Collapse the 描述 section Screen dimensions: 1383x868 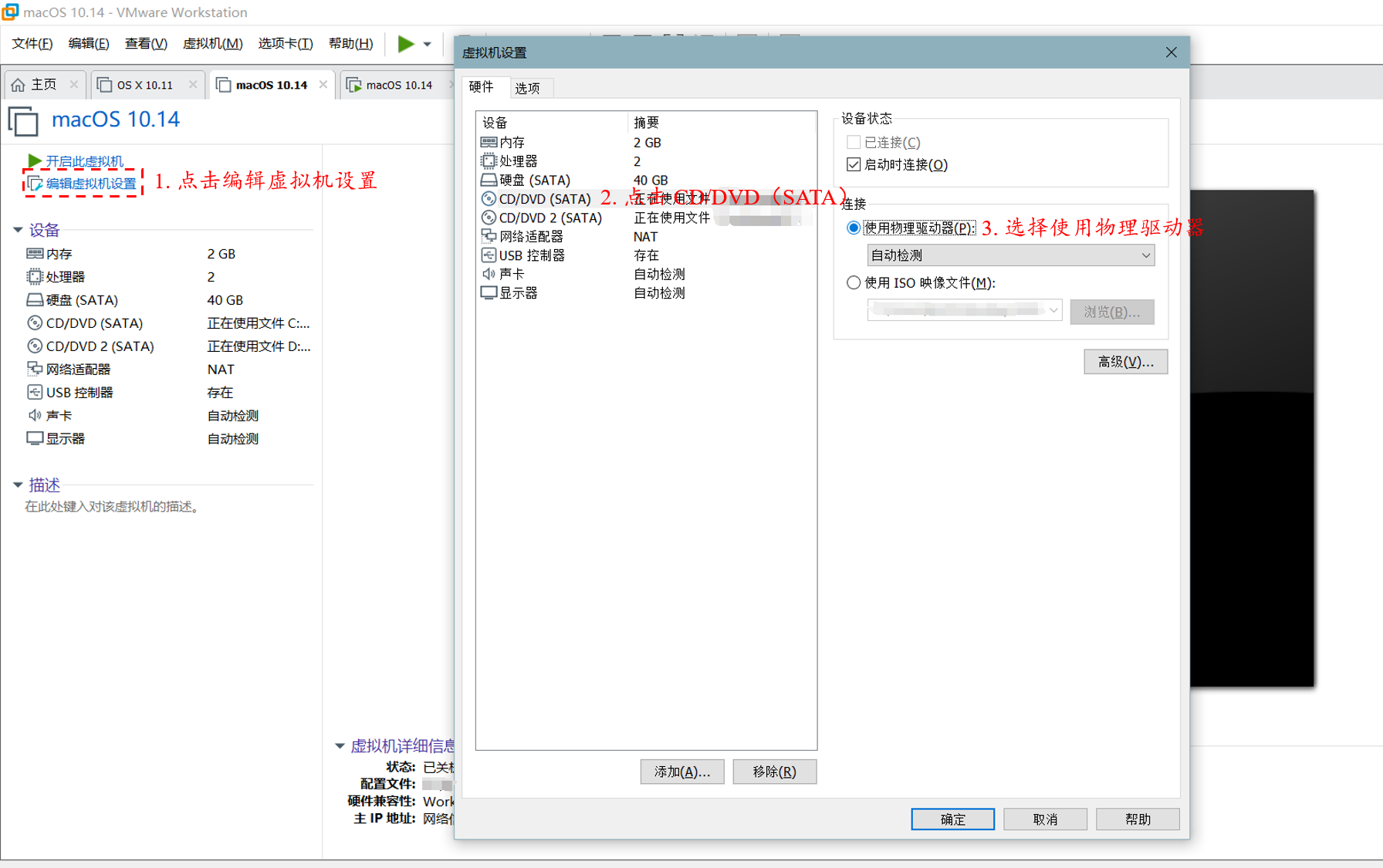[x=18, y=485]
